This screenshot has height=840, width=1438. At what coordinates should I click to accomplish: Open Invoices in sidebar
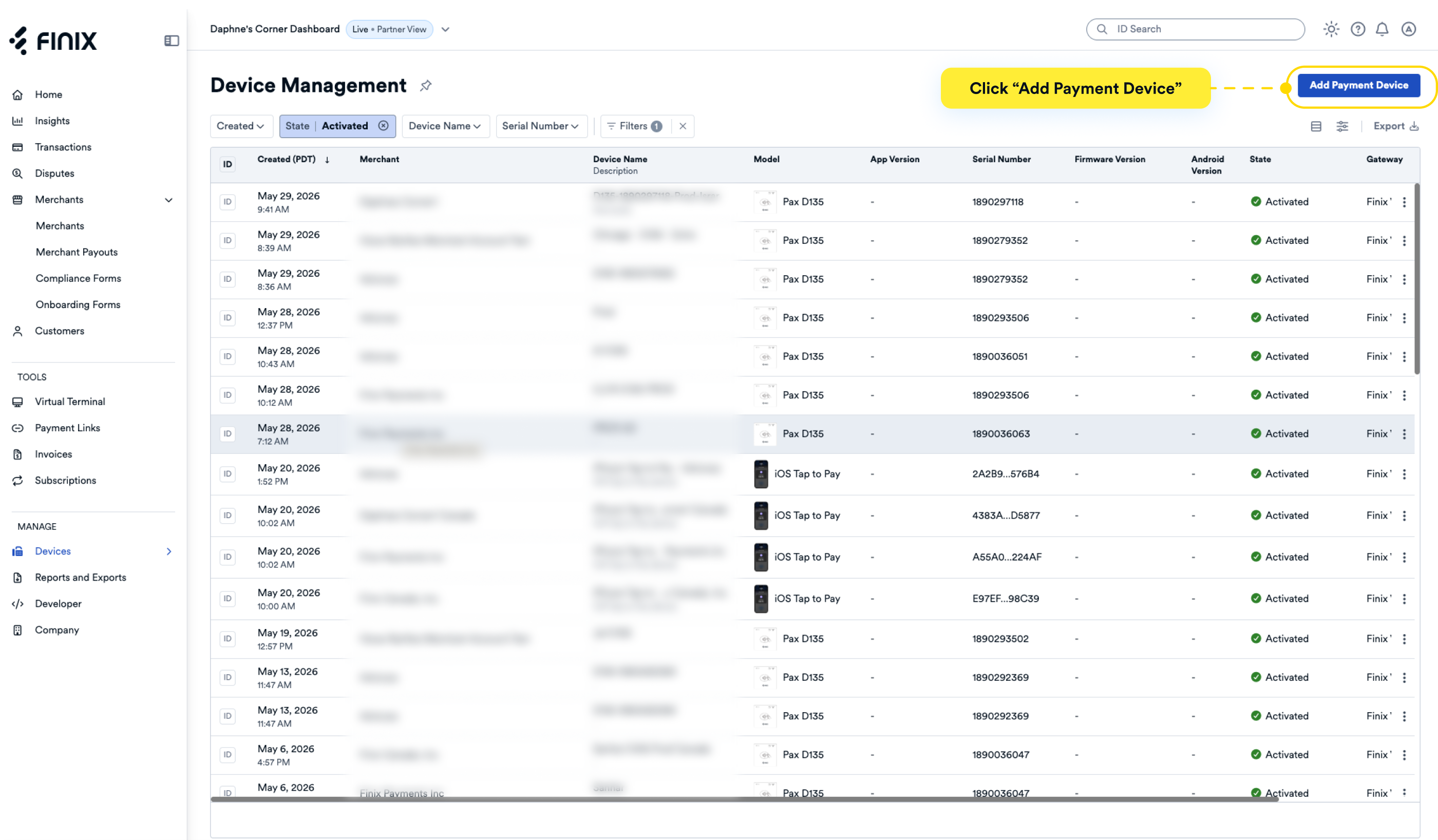(53, 454)
